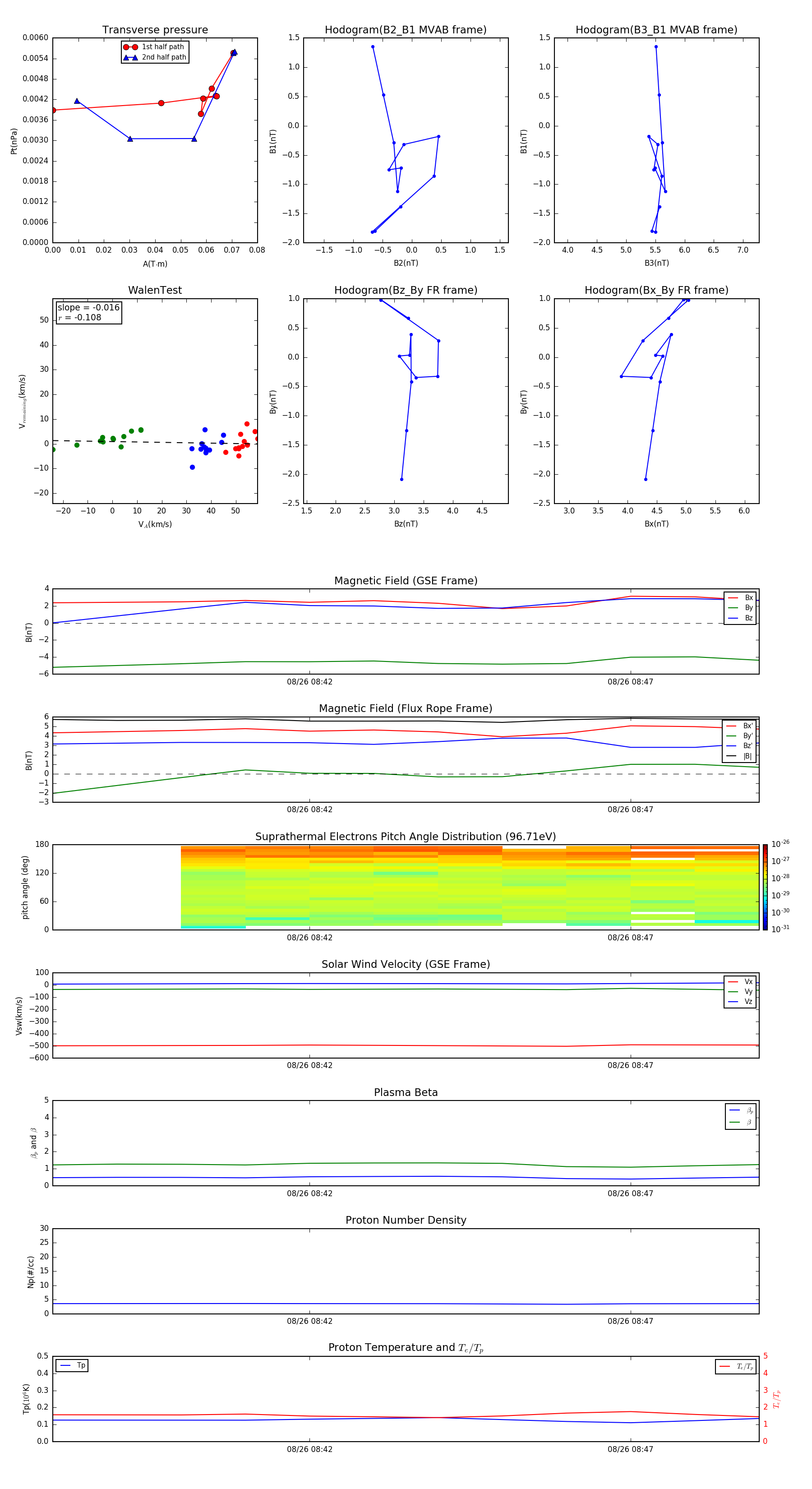Image resolution: width=812 pixels, height=1489 pixels.
Task: Click the 'Hodogram(B2_B1 MVAB frame)' title
Action: click(406, 30)
